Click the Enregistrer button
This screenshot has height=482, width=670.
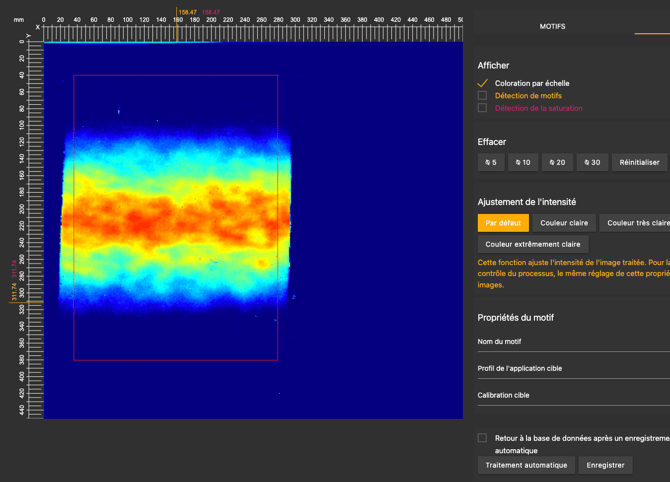605,465
